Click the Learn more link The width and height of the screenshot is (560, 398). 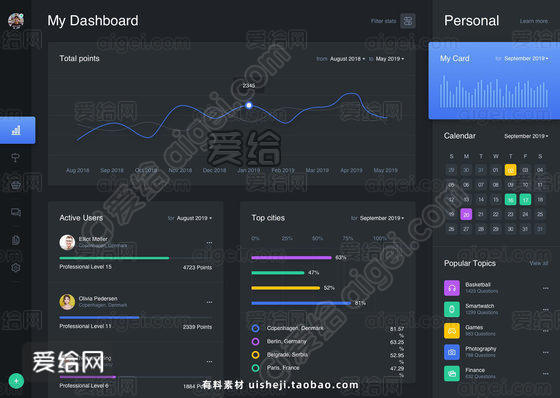pos(534,21)
